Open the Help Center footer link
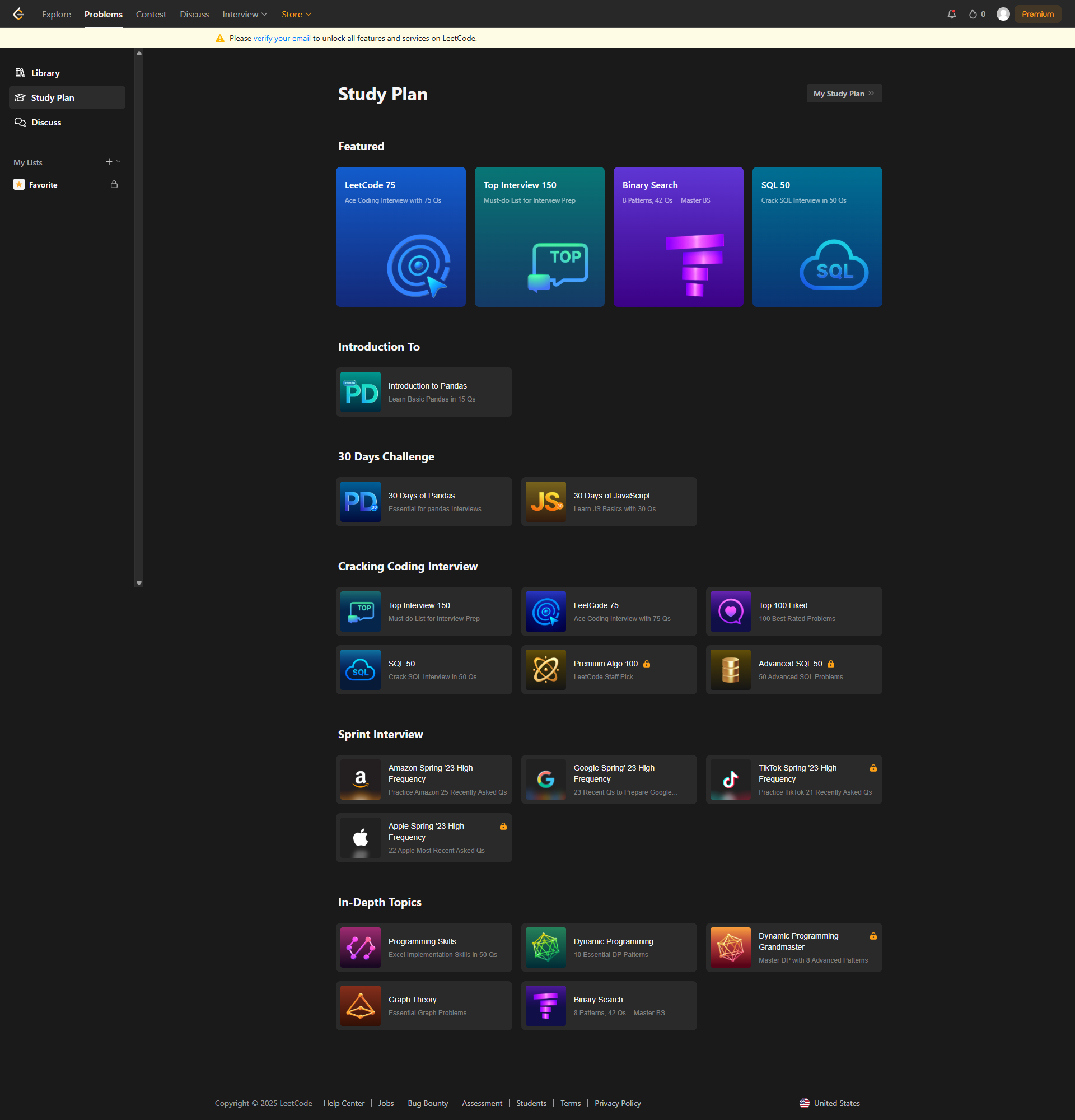This screenshot has width=1075, height=1120. click(344, 1103)
